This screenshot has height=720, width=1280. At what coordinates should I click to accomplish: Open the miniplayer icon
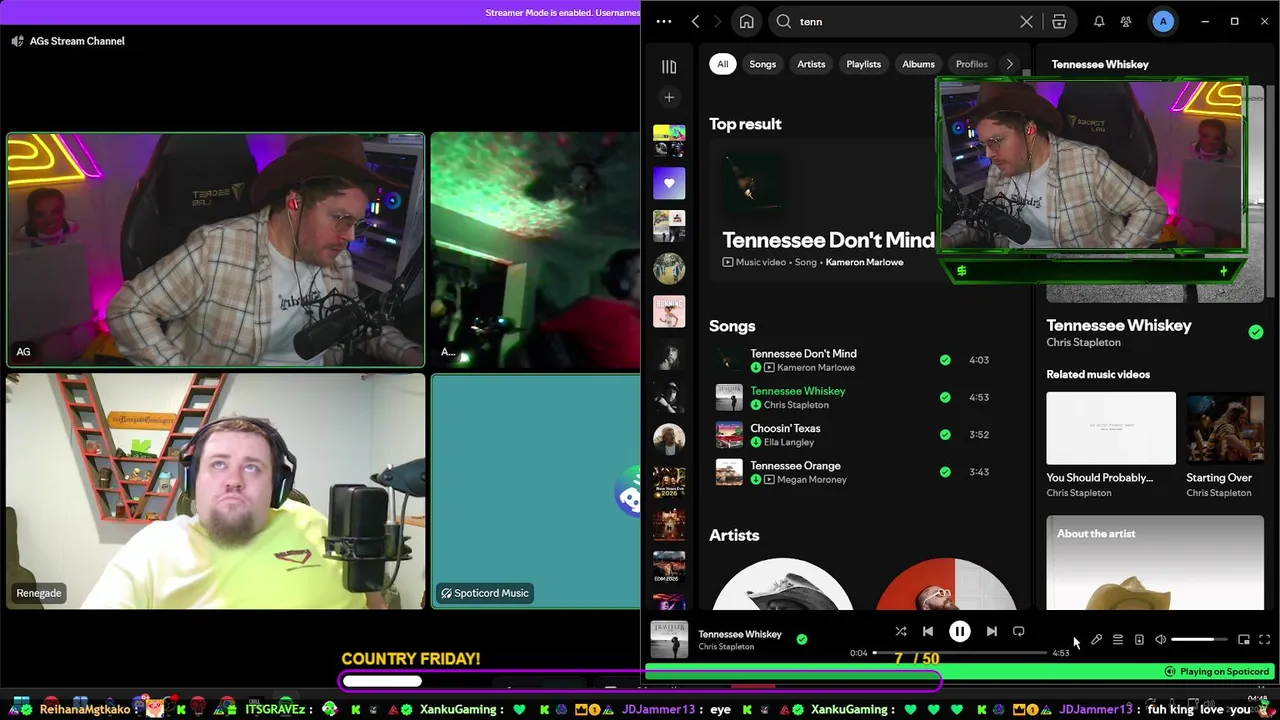(1244, 640)
